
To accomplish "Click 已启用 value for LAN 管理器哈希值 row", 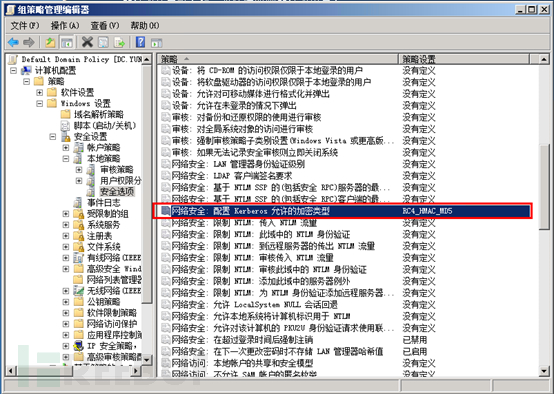I will click(414, 351).
